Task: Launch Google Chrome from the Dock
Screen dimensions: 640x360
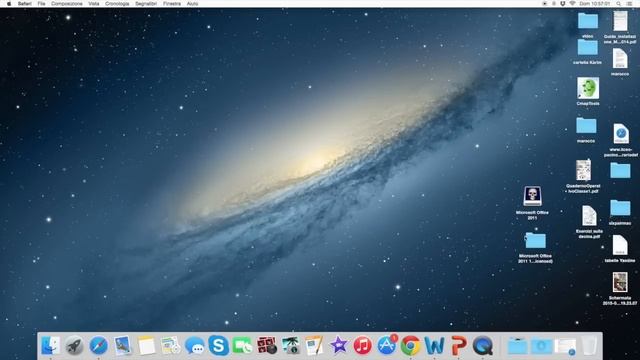Action: 410,346
